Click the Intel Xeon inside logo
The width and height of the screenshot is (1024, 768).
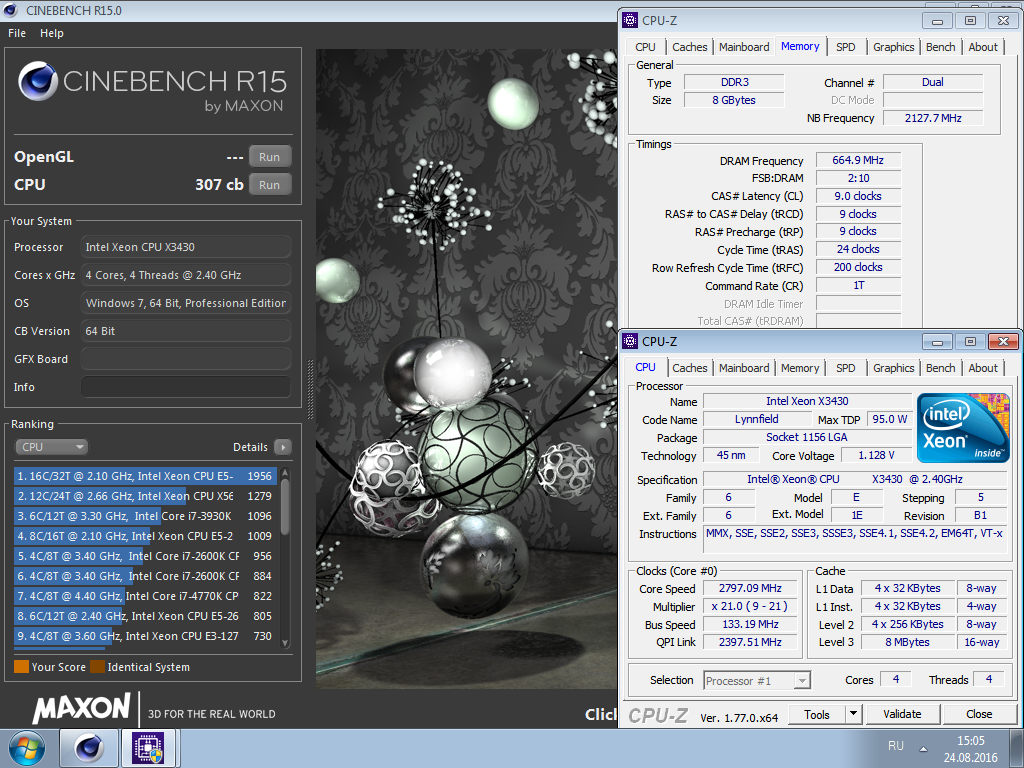963,428
